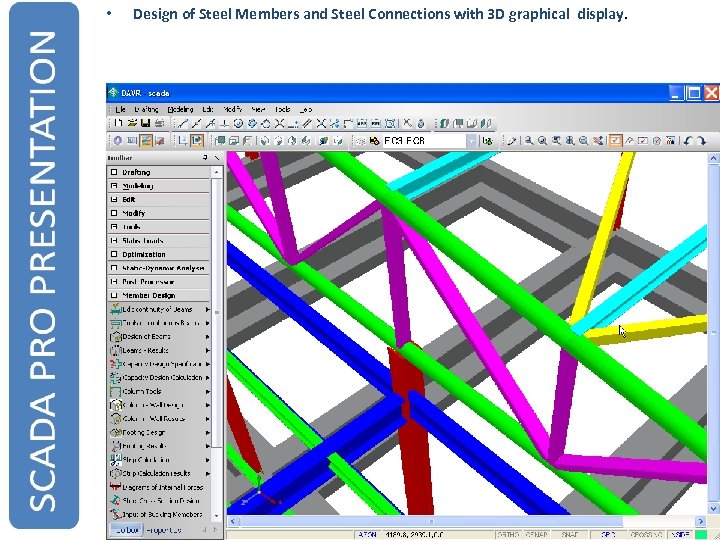Image resolution: width=720 pixels, height=540 pixels.
Task: Click the drawing icon after FOR combo box
Action: (x=488, y=141)
